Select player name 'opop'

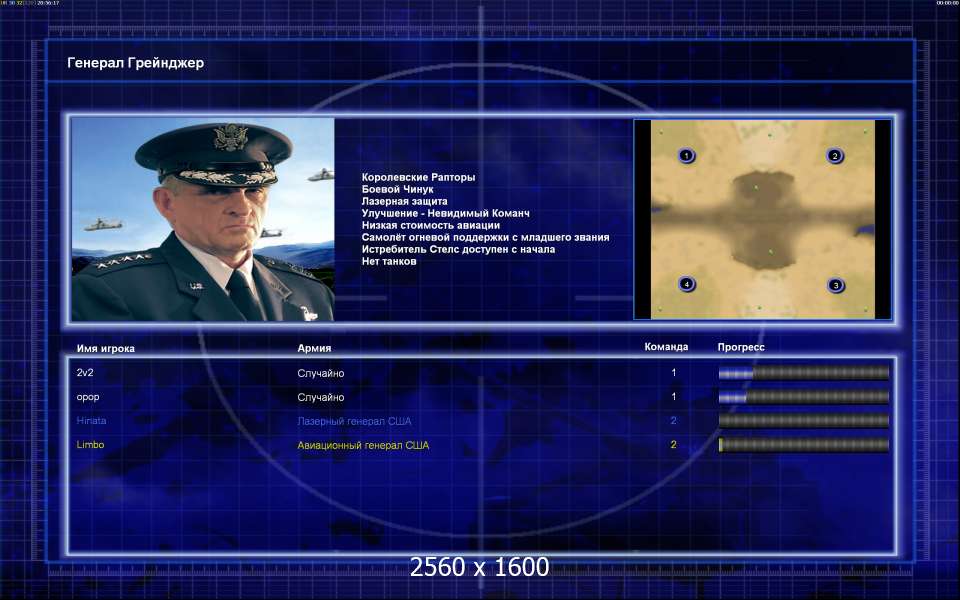click(88, 397)
